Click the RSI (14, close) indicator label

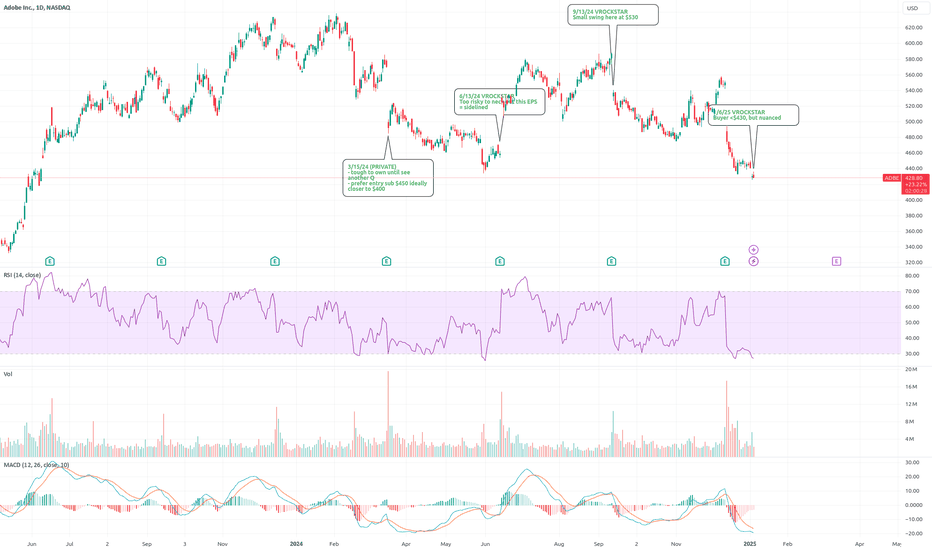(x=23, y=275)
